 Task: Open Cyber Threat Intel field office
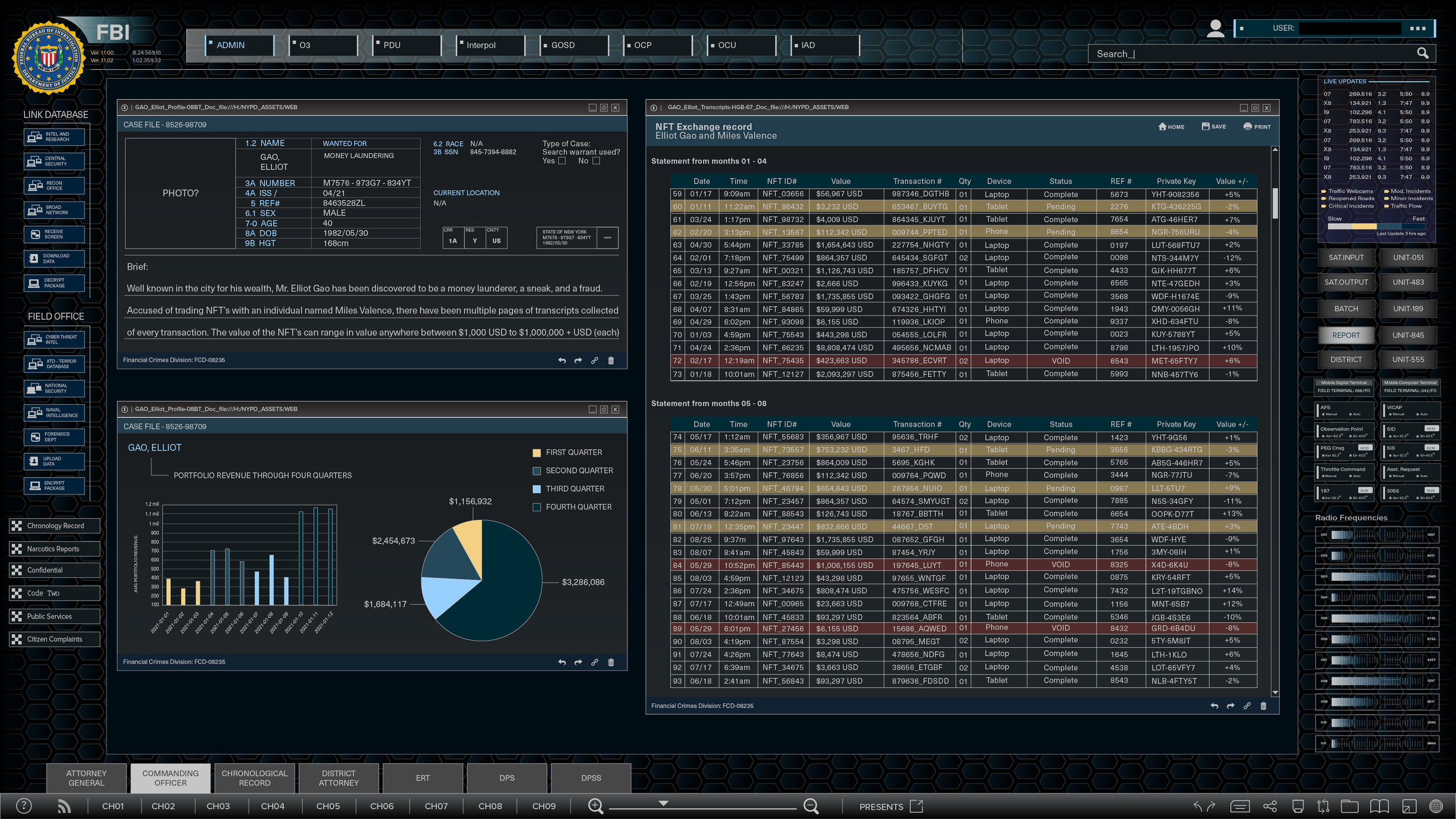click(55, 340)
